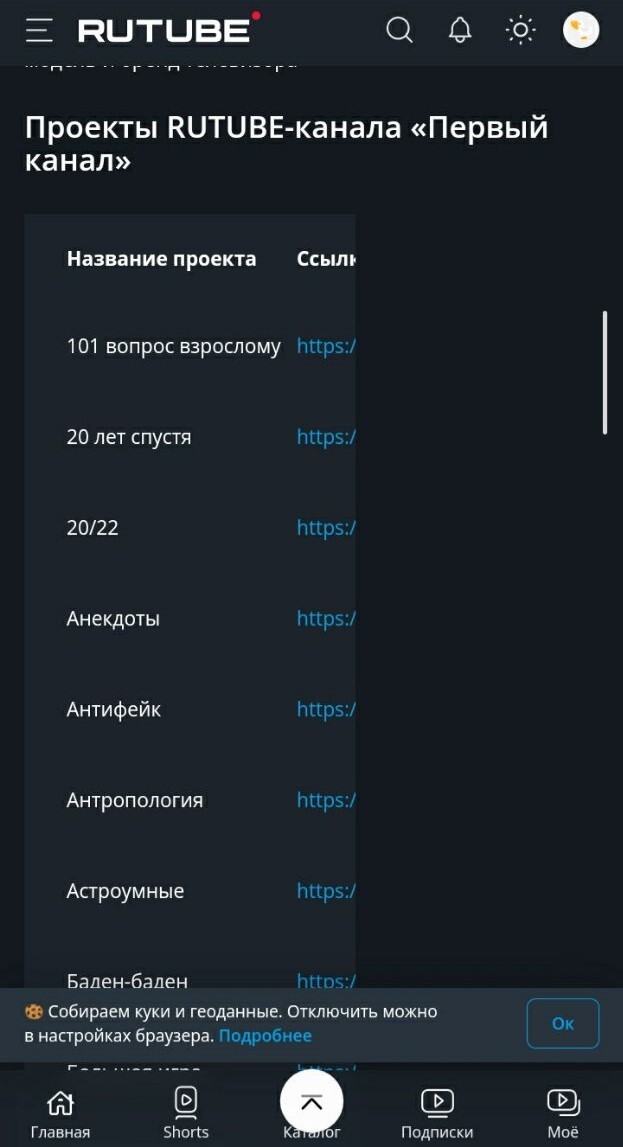The height and width of the screenshot is (1147, 623).
Task: Accept cookies with the Ок button
Action: coord(563,1023)
